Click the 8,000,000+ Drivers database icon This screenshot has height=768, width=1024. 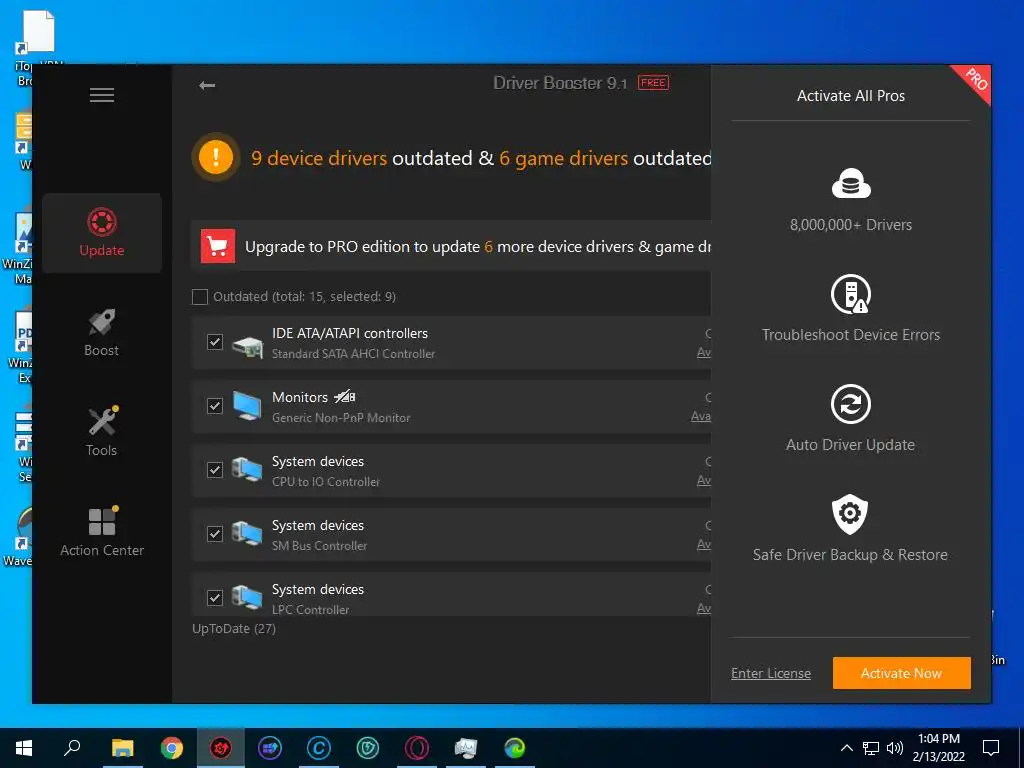[x=851, y=184]
